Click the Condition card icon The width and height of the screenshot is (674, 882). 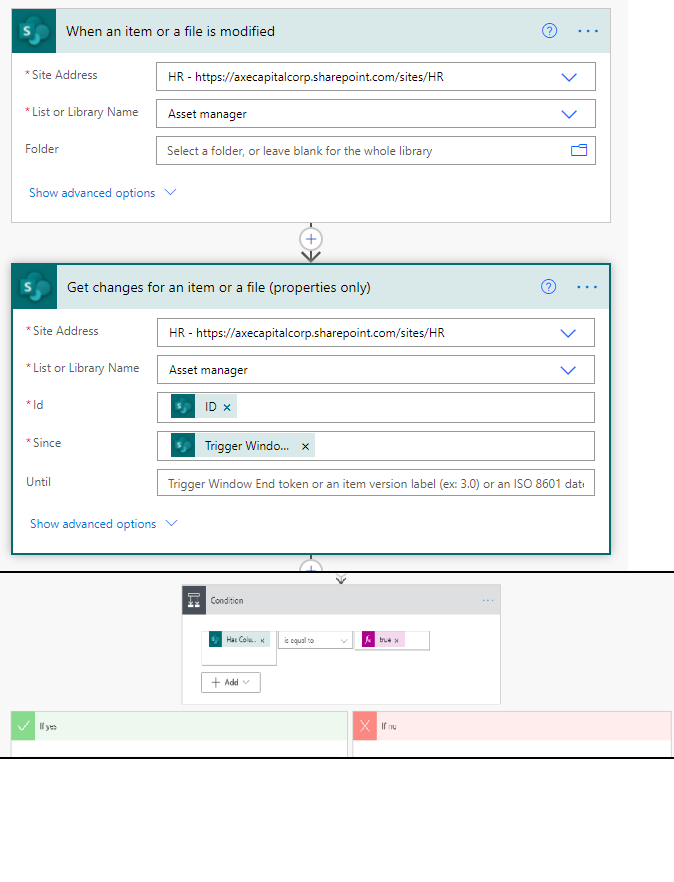coord(194,600)
